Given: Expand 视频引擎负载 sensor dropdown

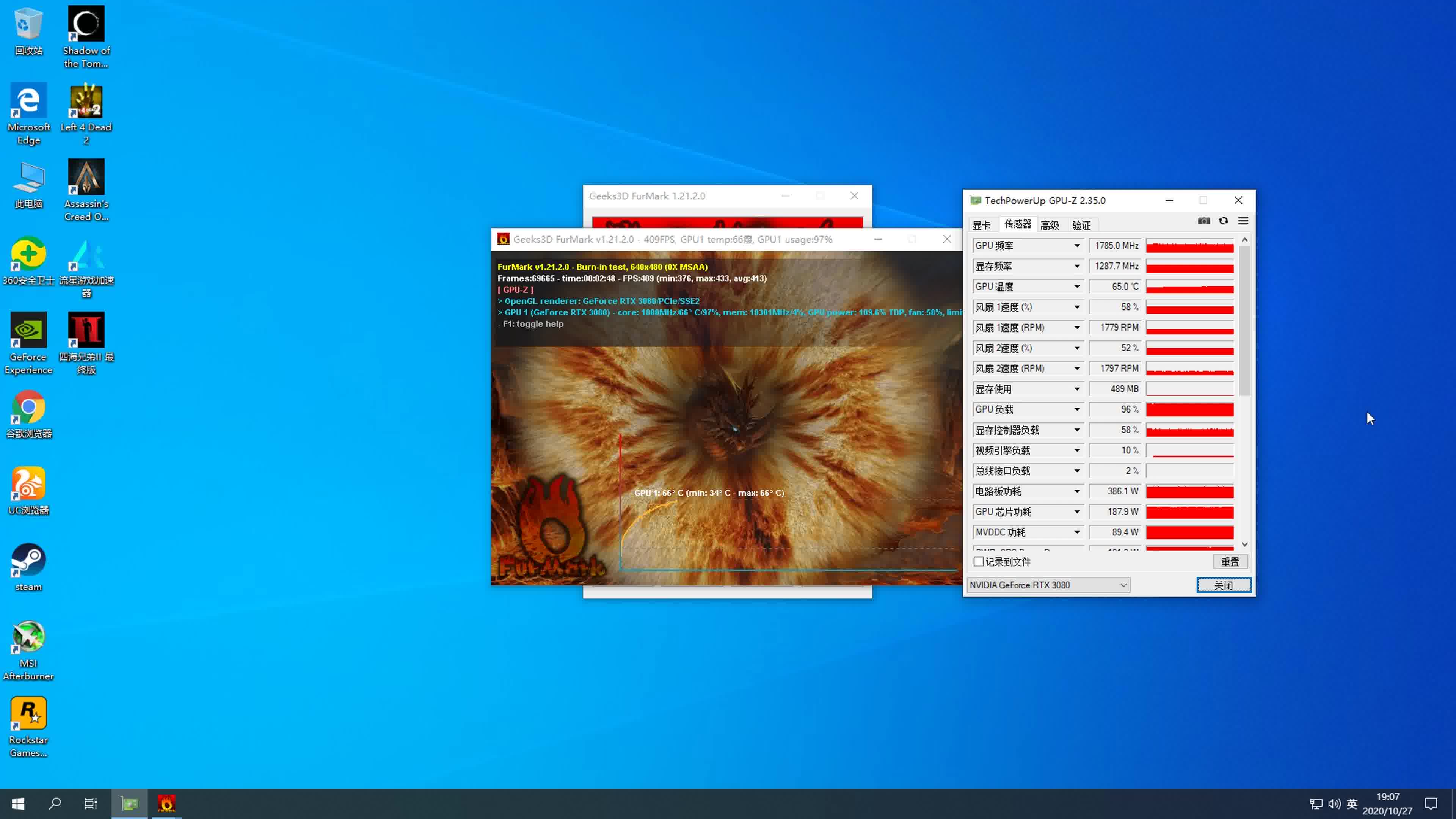Looking at the screenshot, I should pos(1077,450).
